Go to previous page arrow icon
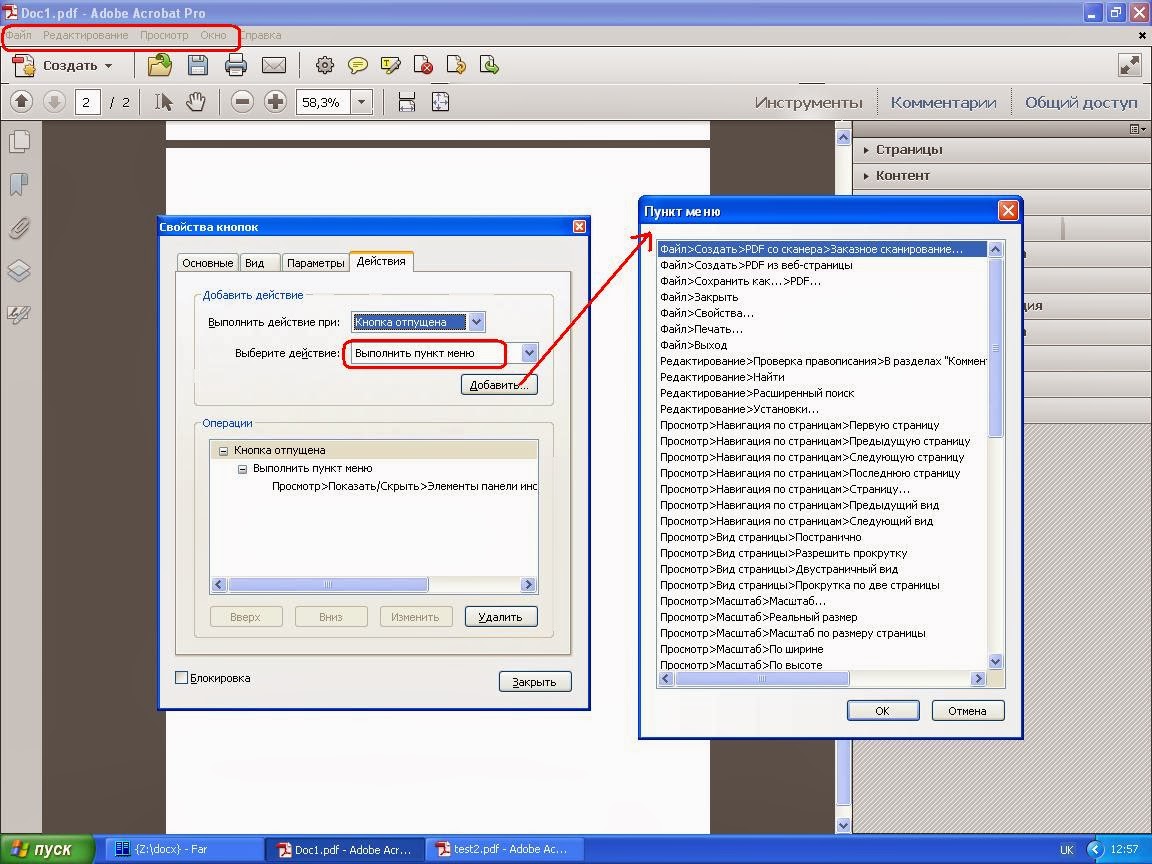 click(21, 101)
